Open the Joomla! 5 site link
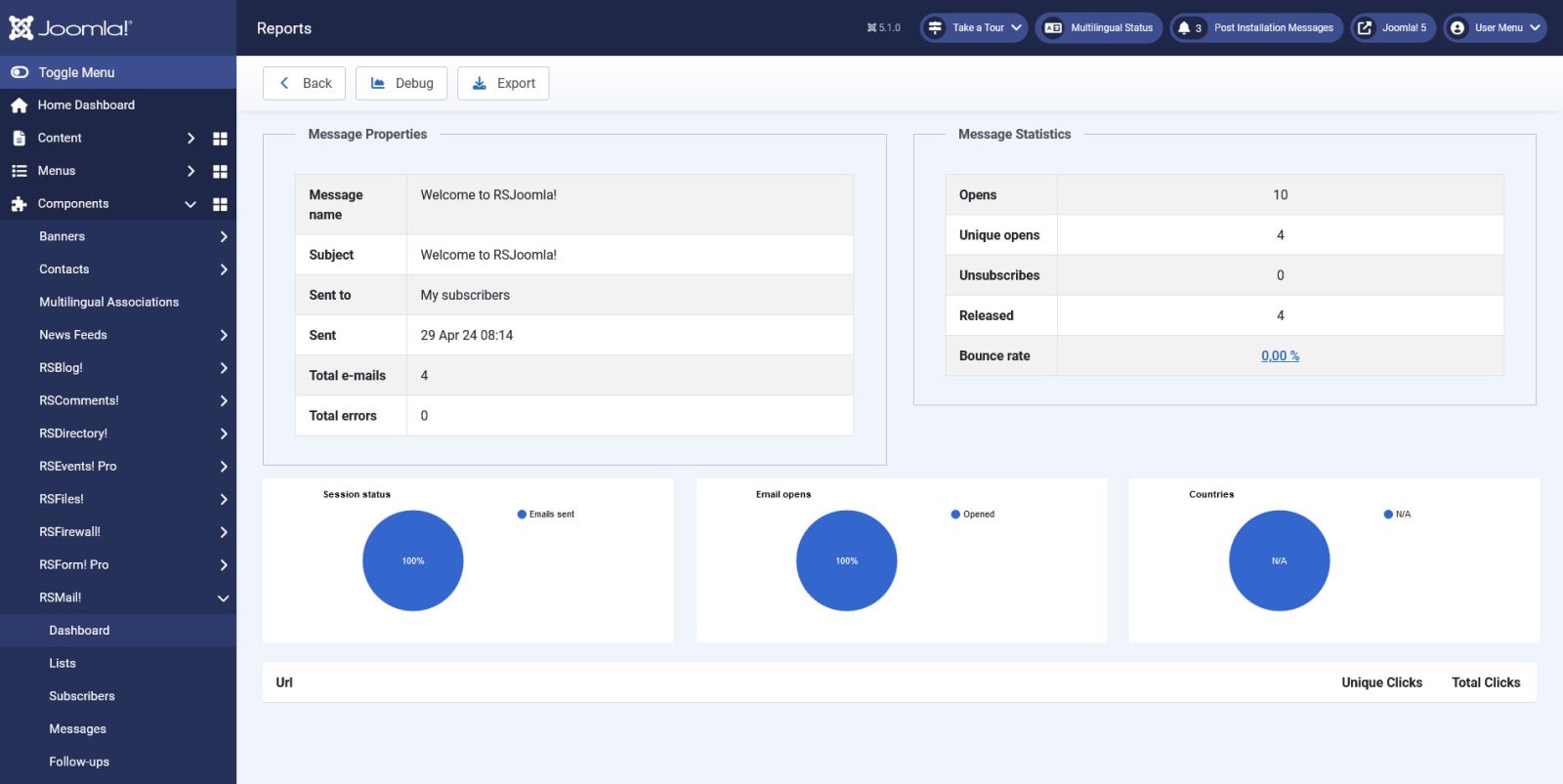This screenshot has width=1563, height=784. click(x=1393, y=27)
